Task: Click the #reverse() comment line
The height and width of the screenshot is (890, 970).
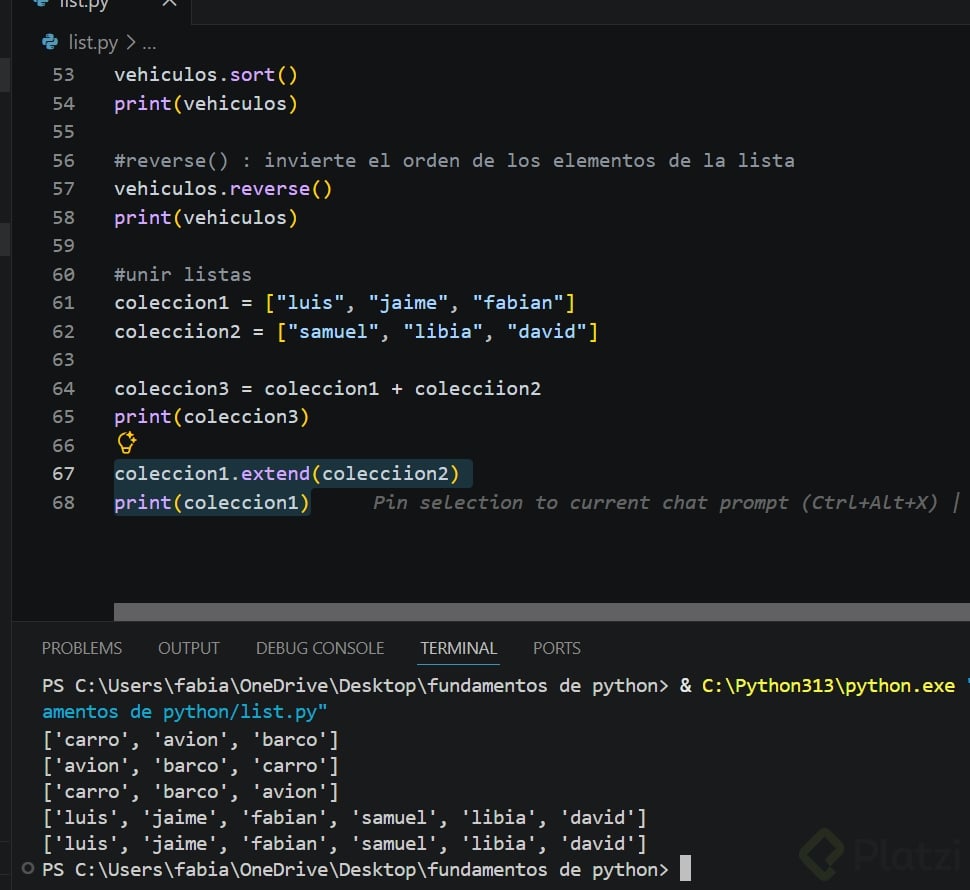Action: coord(455,161)
